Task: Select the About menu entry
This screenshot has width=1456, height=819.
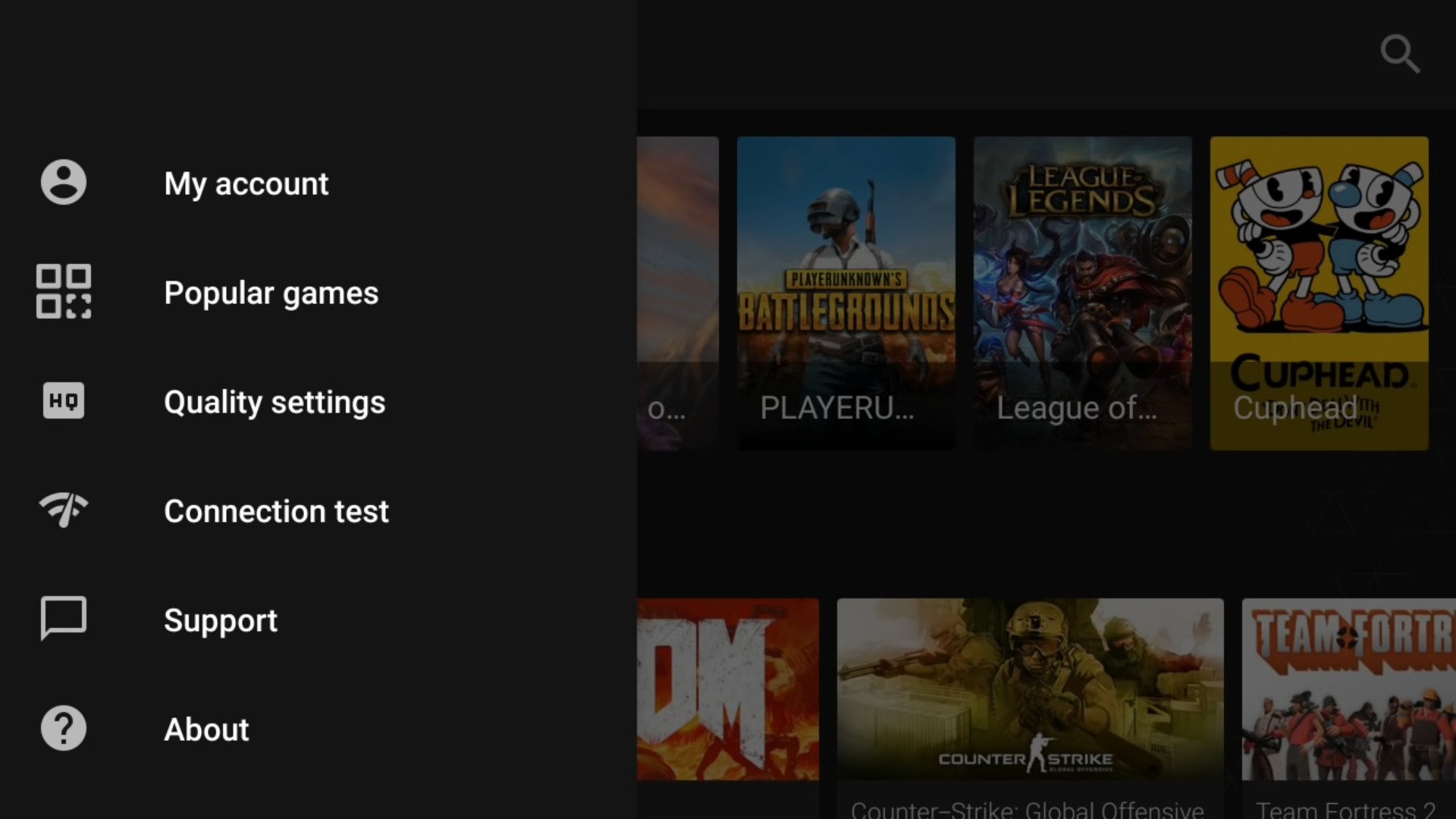Action: coord(318,729)
